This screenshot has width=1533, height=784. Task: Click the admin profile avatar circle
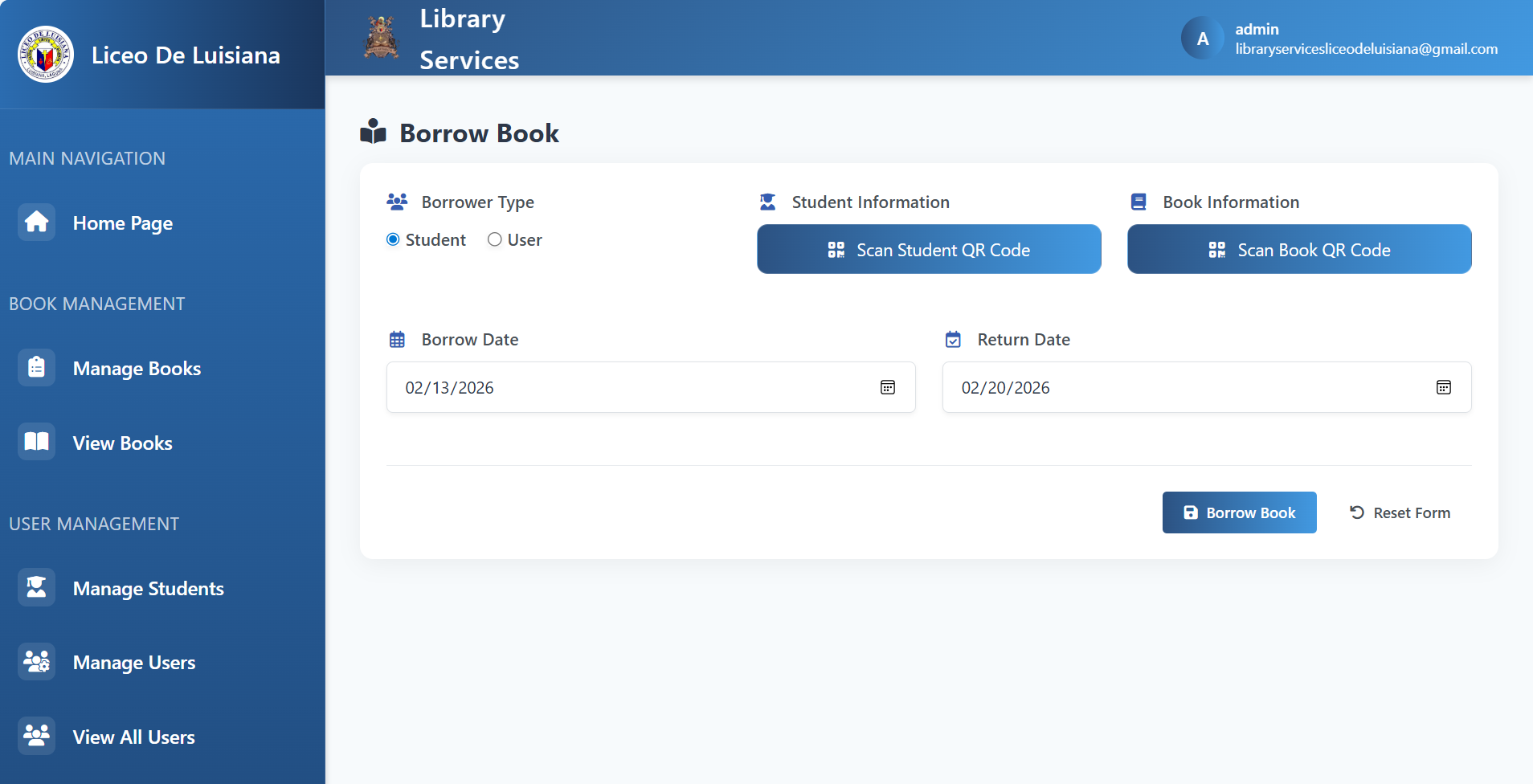point(1202,37)
